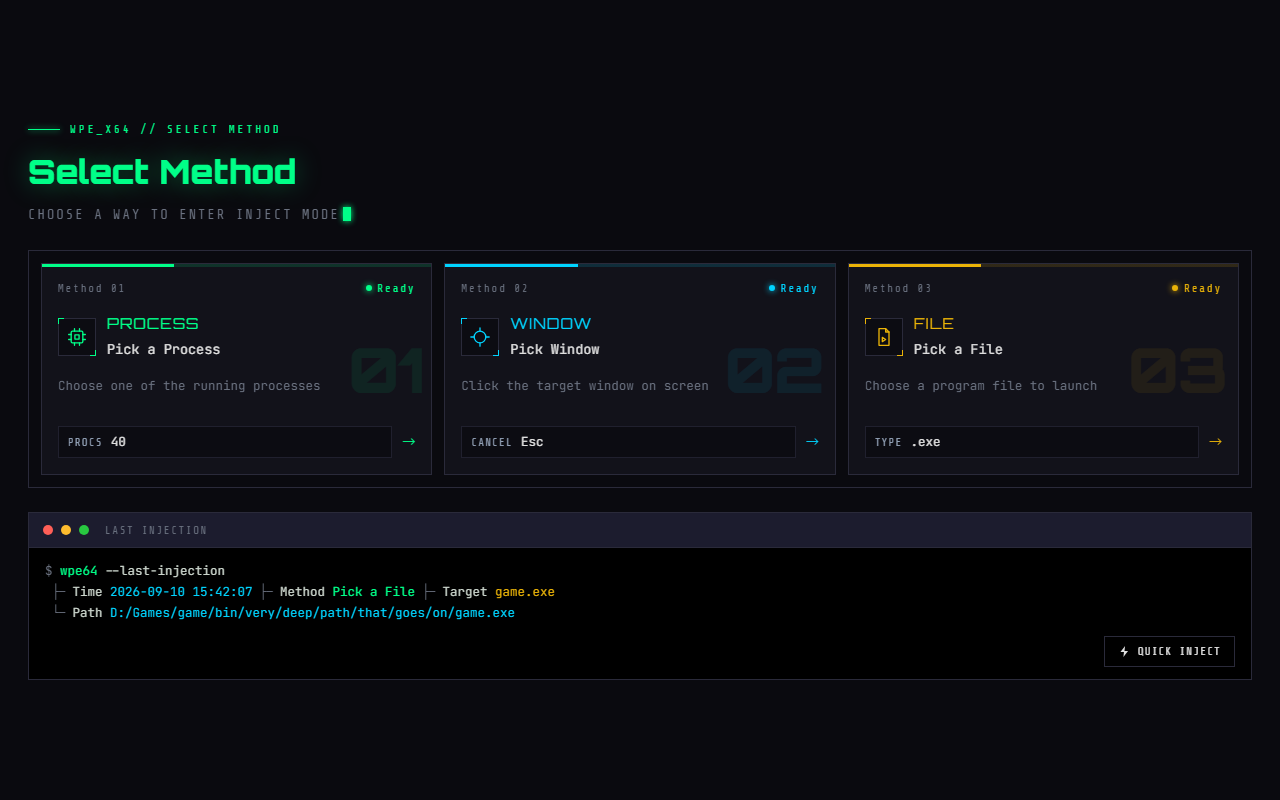Click the timestamp '2026-09-10 15:42:07'
The height and width of the screenshot is (800, 1280).
point(181,592)
